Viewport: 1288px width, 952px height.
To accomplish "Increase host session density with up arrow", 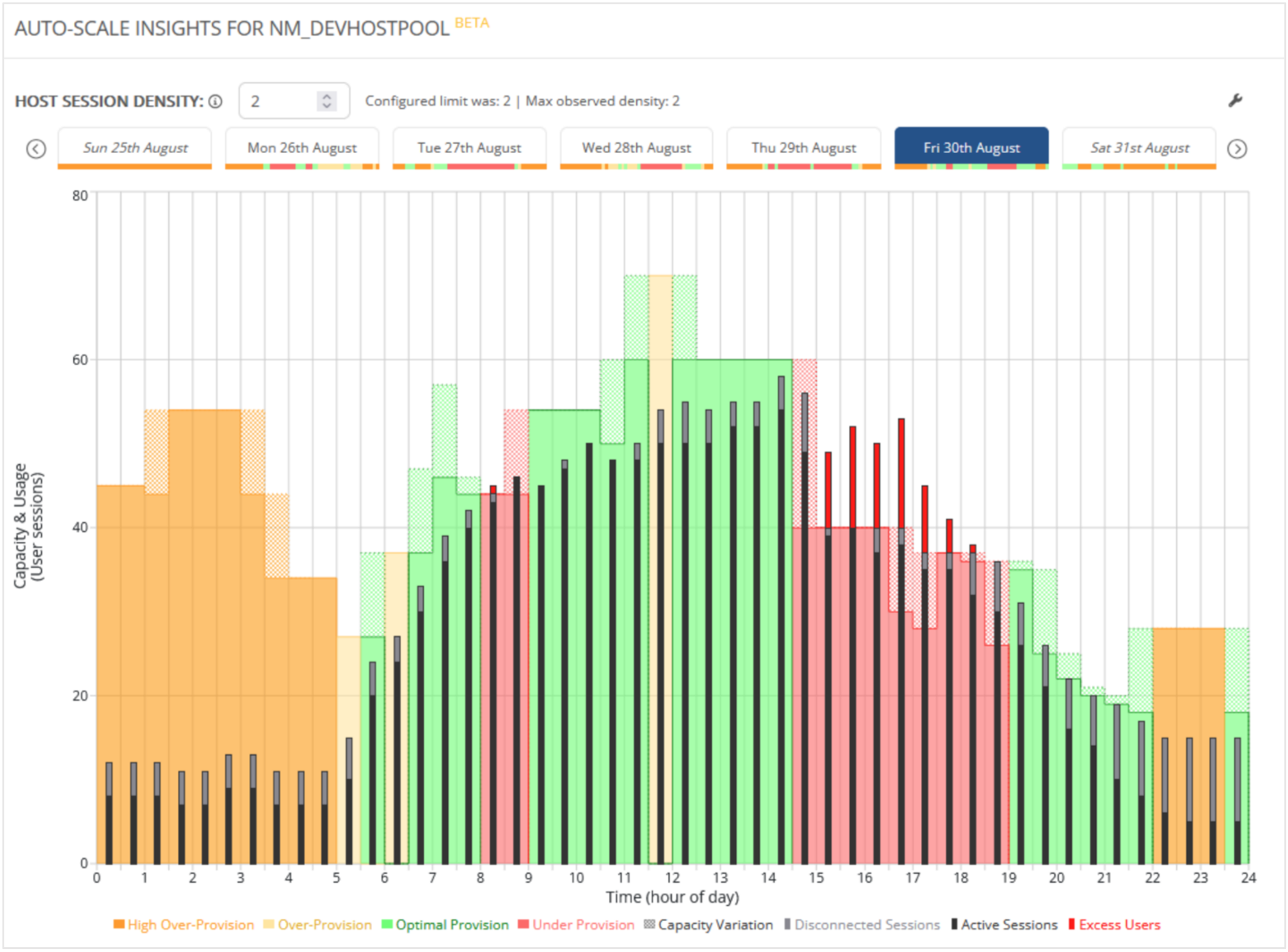I will [x=327, y=96].
